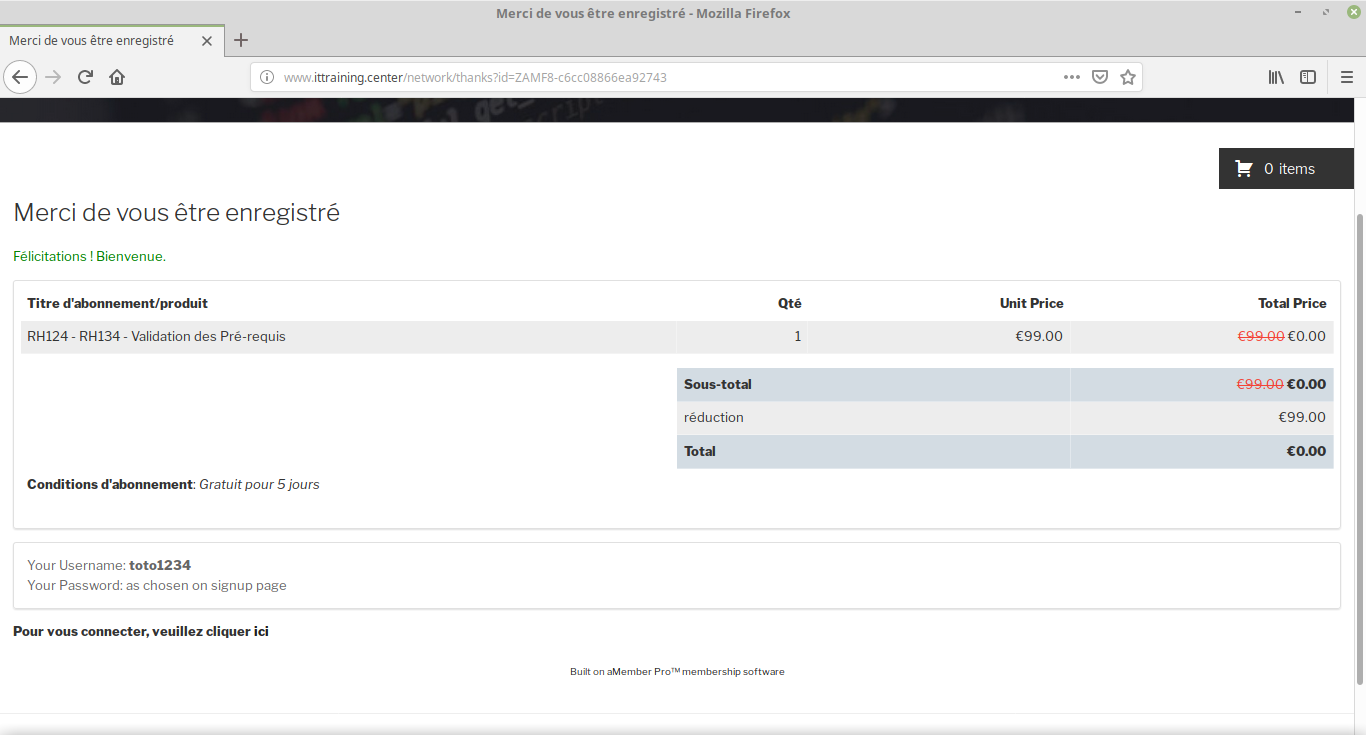Reload the current page
Screen dimensions: 1366x735
pos(85,77)
